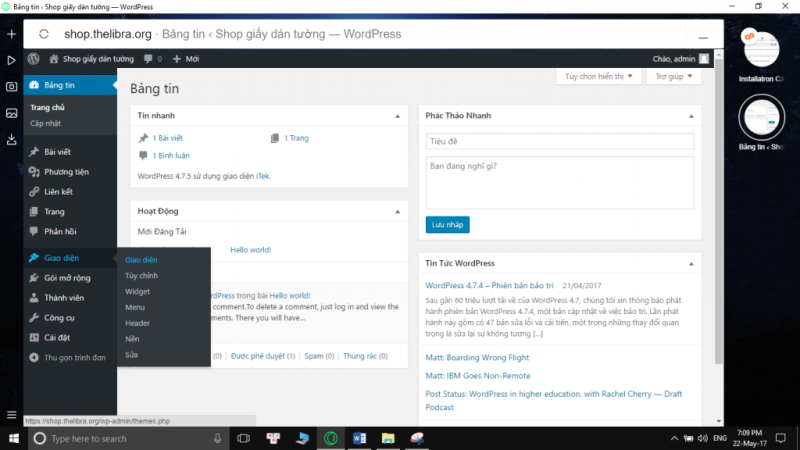Expand the Tùy chọn hiển thị dropdown

click(x=594, y=76)
